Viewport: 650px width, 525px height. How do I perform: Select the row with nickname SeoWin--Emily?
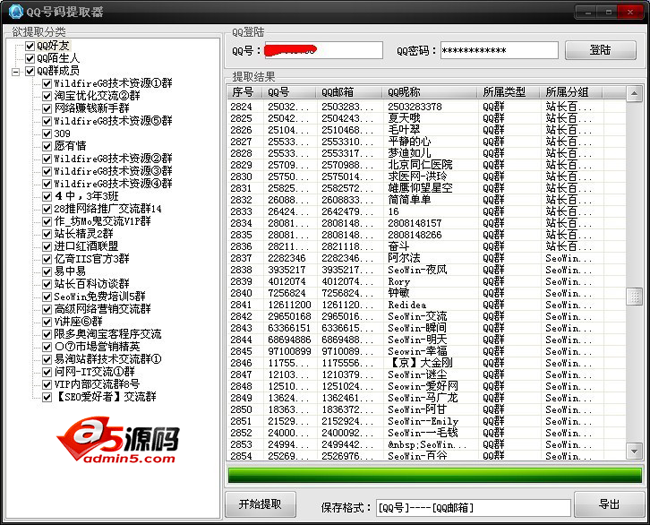coord(427,421)
